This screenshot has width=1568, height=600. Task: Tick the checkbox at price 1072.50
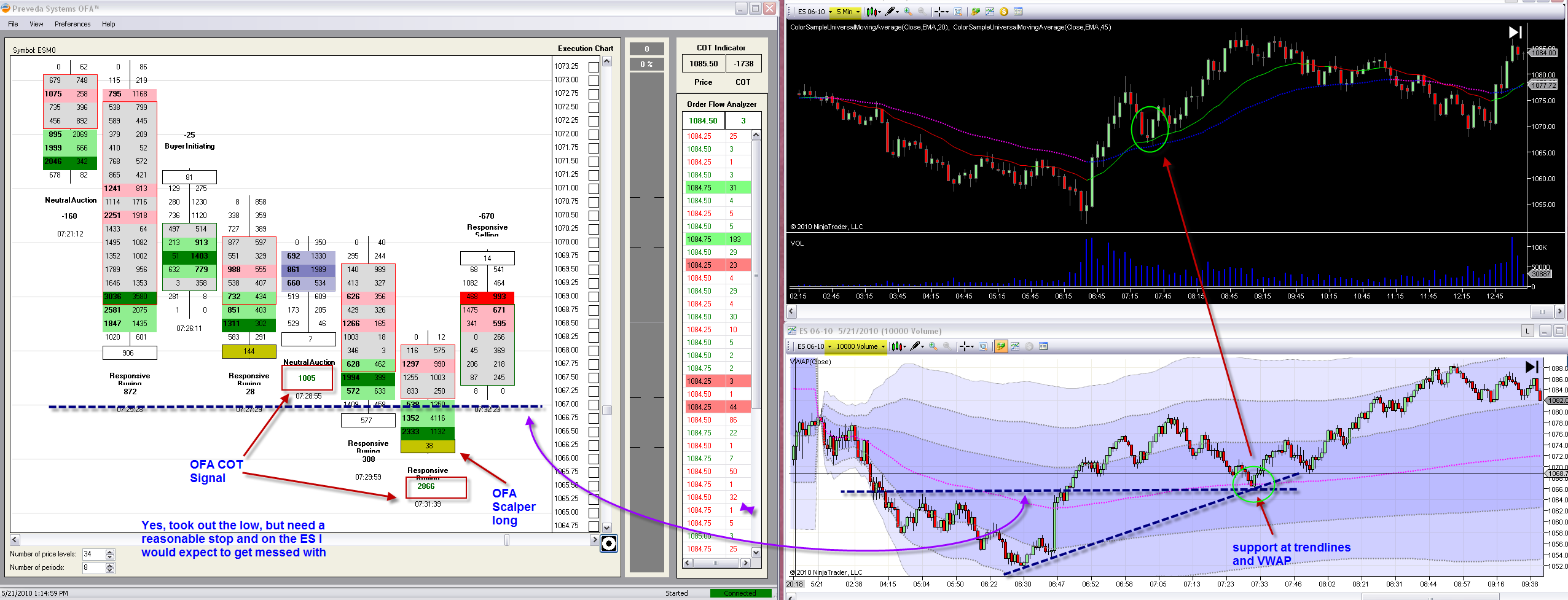click(x=594, y=107)
